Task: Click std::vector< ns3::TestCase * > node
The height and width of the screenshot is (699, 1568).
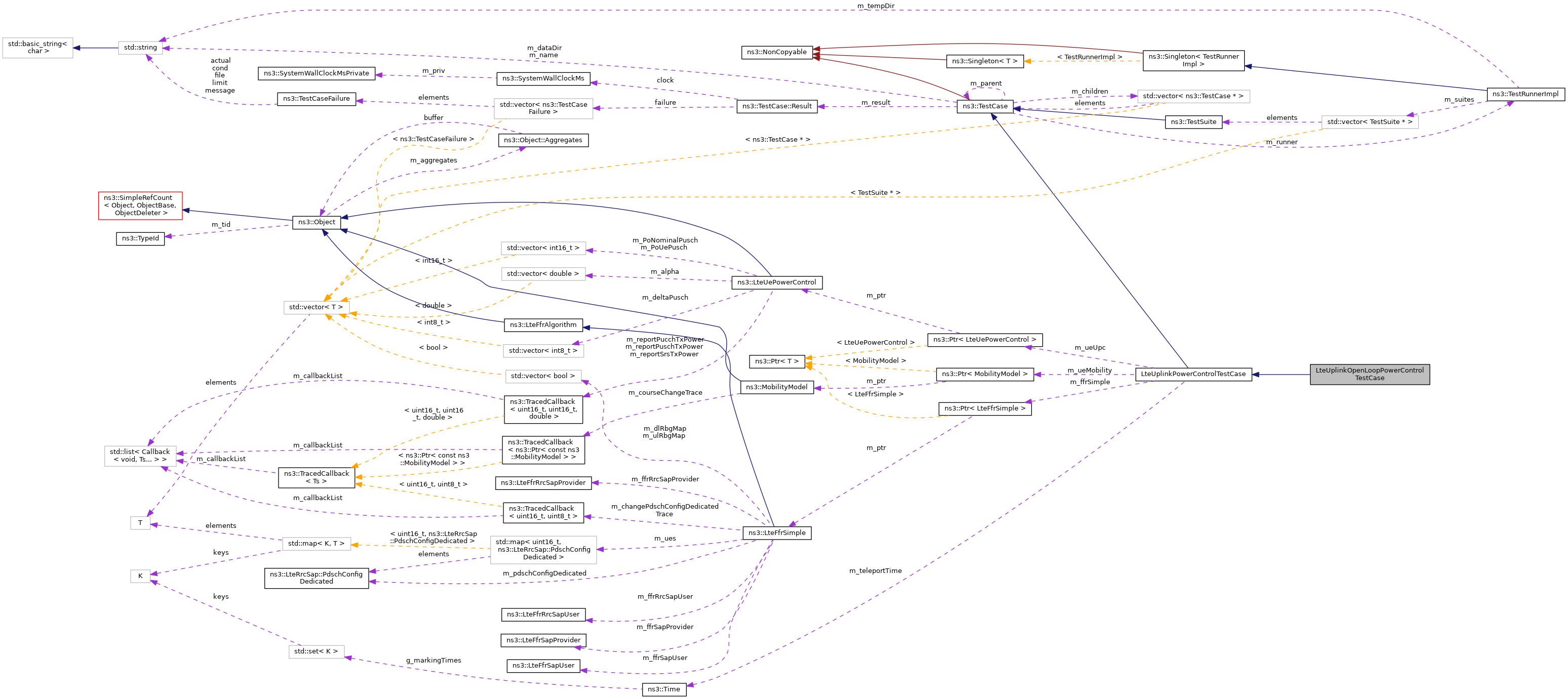Action: point(1193,96)
